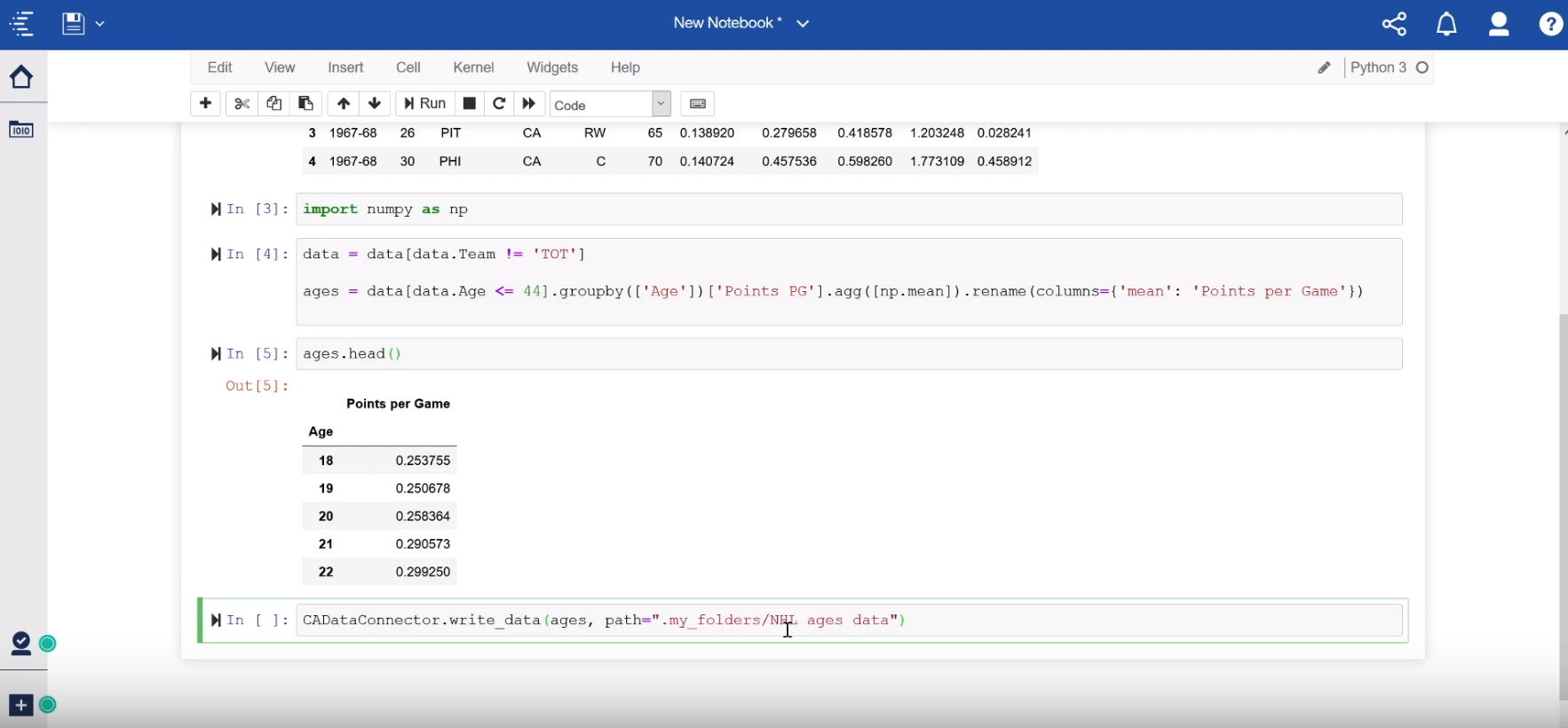The image size is (1568, 728).
Task: Interrupt the kernel with stop icon
Action: click(x=470, y=104)
